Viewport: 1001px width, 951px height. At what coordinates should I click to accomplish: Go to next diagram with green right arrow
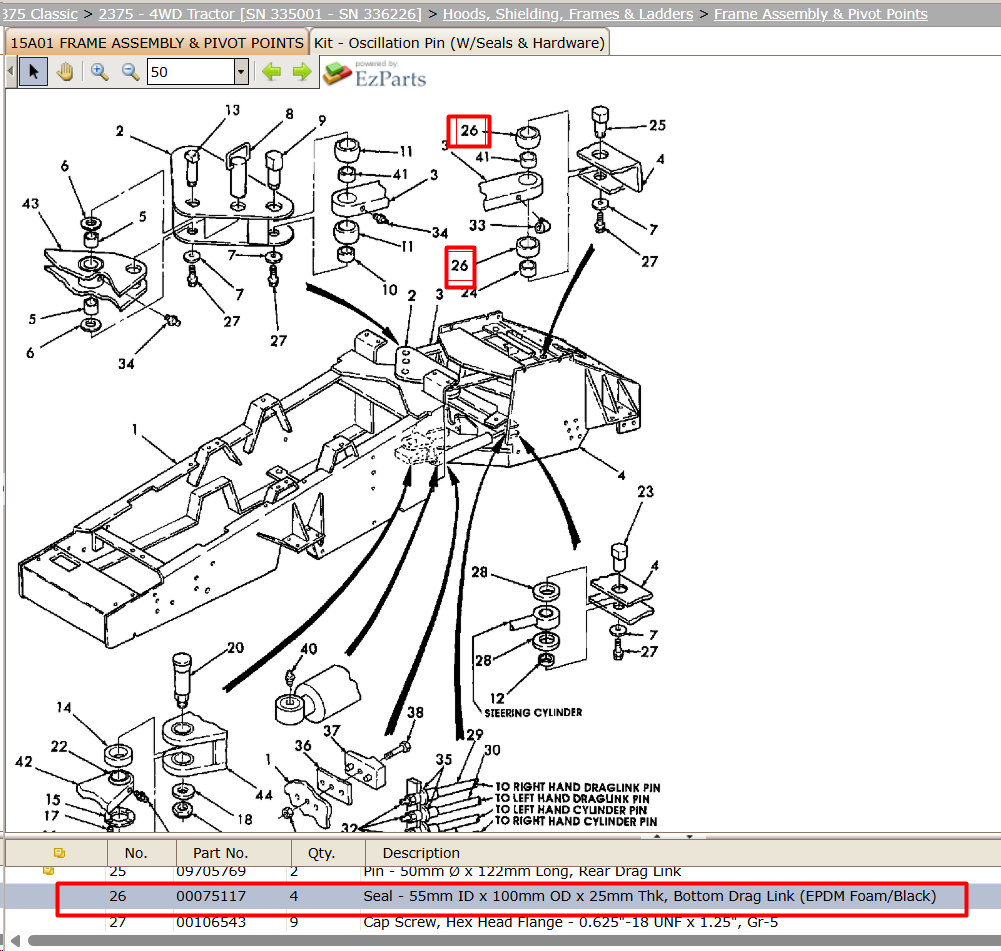pos(302,71)
